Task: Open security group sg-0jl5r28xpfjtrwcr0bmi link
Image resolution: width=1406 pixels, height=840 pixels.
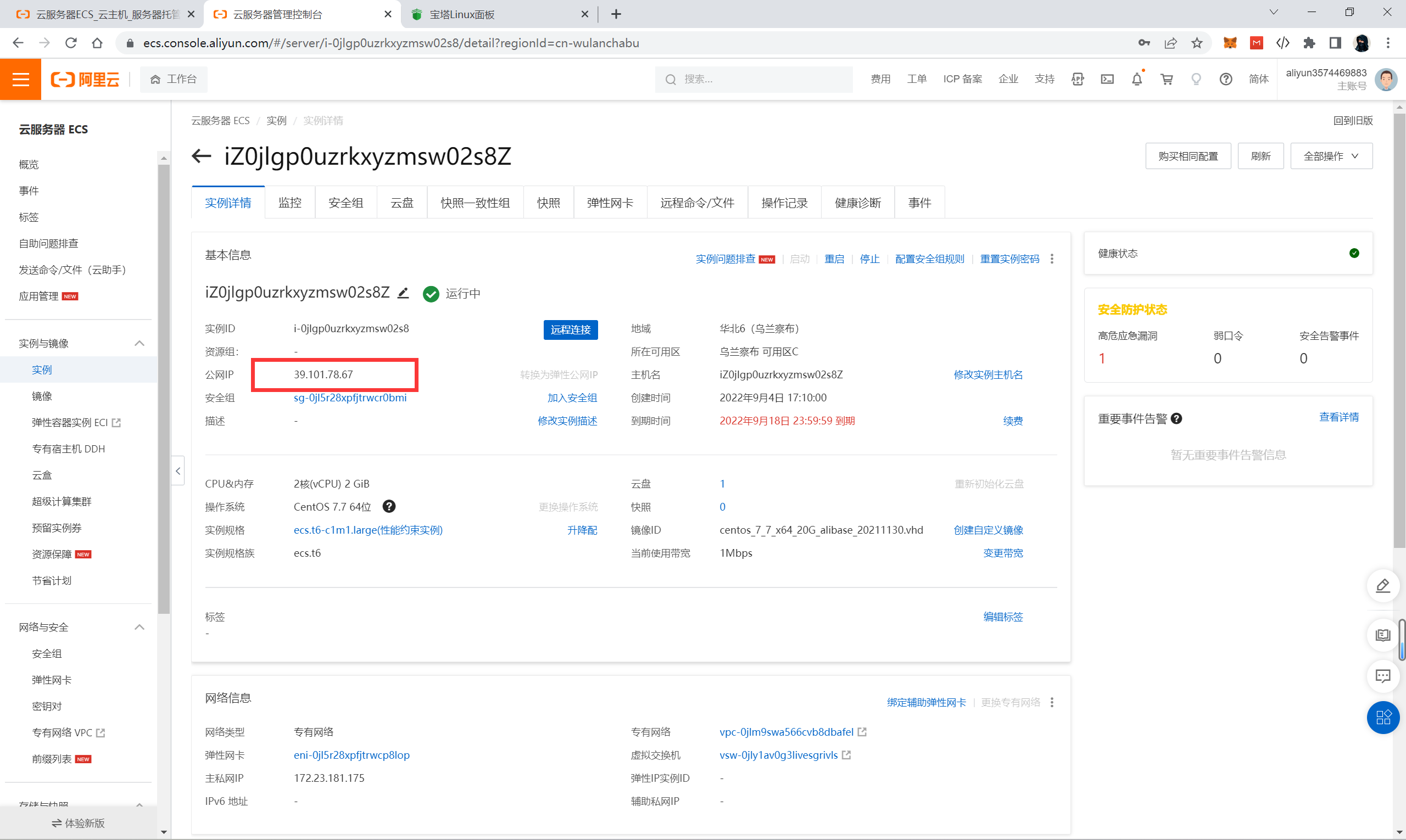Action: tap(350, 397)
